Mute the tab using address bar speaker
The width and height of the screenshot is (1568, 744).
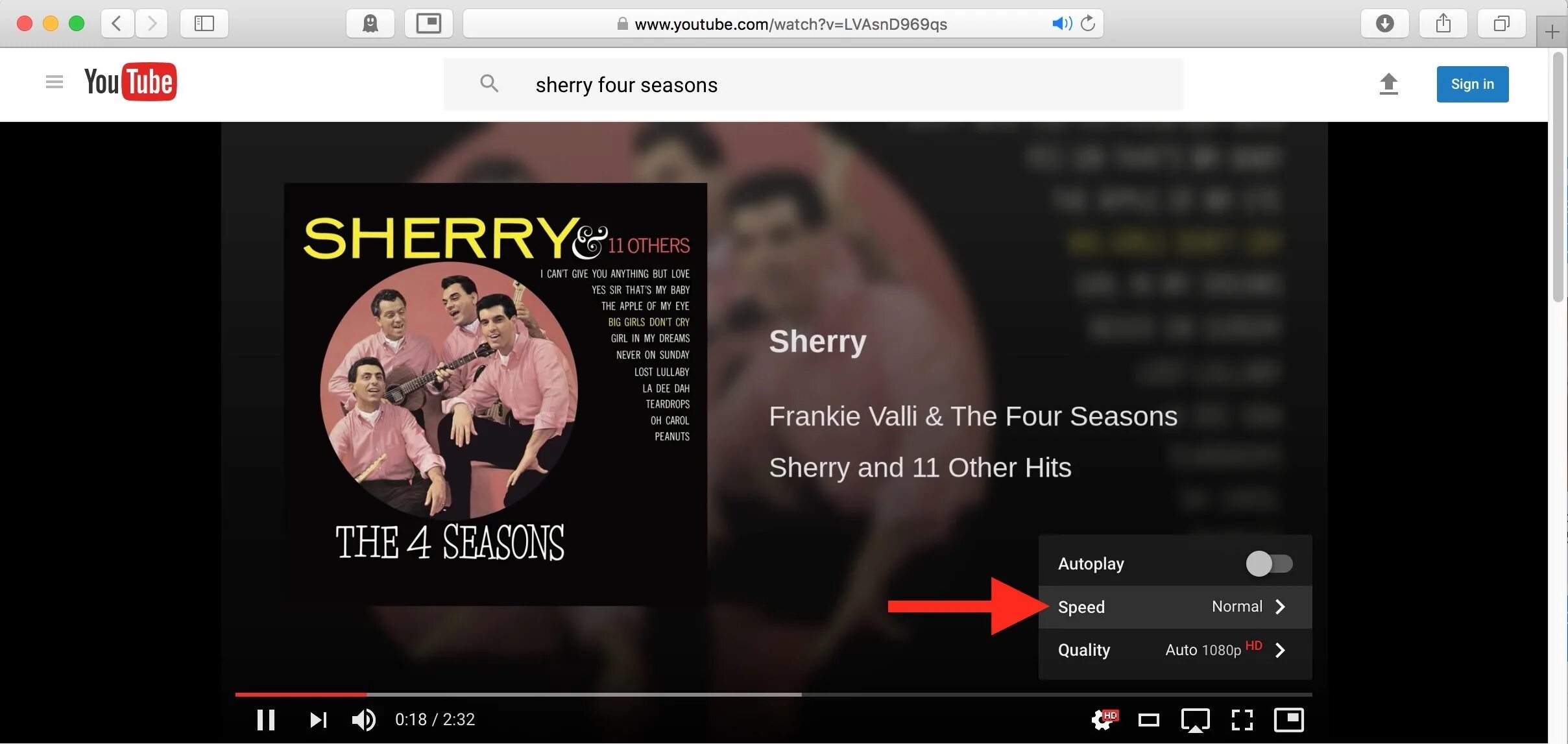point(1061,24)
